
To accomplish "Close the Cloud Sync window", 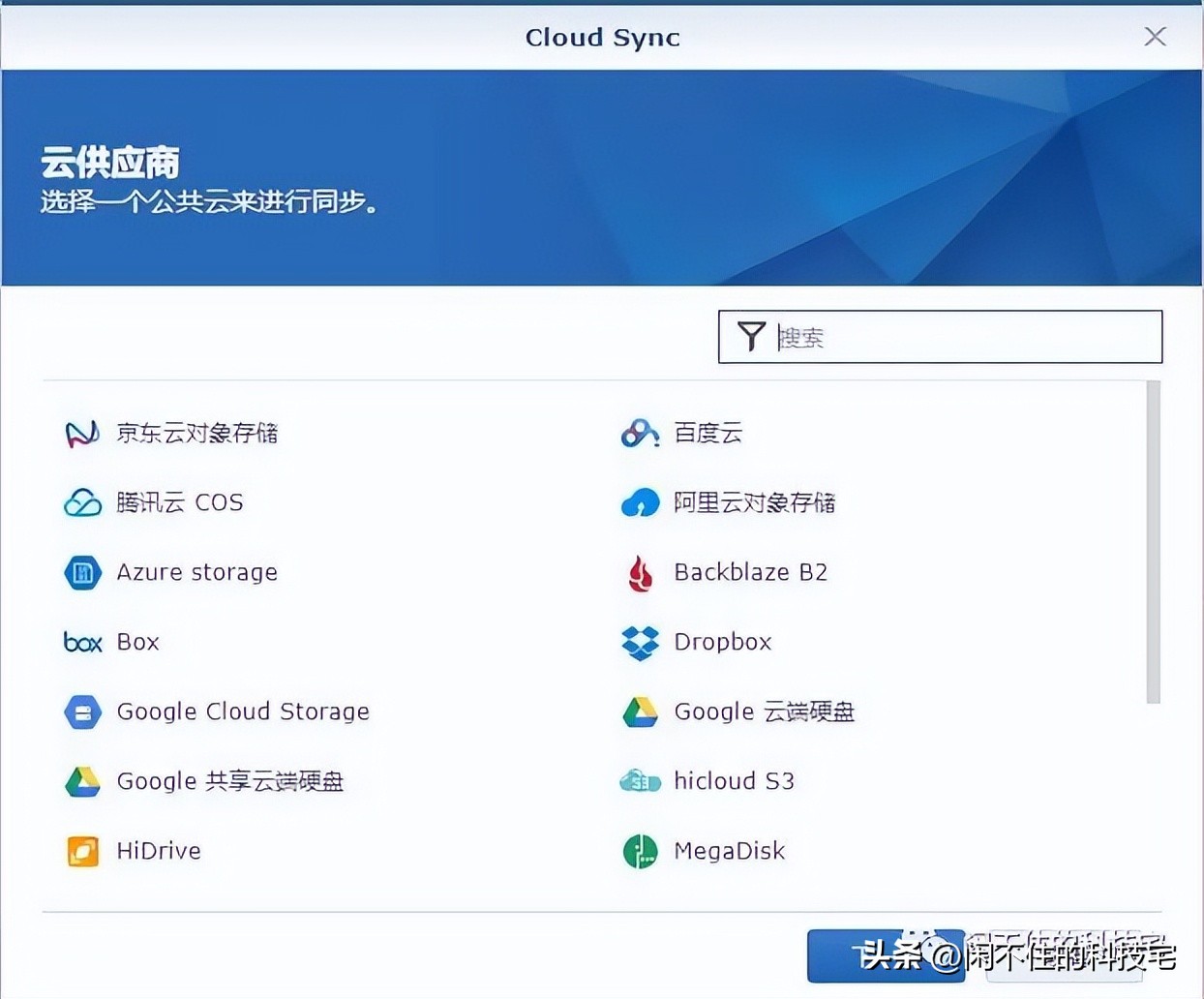I will (1155, 36).
